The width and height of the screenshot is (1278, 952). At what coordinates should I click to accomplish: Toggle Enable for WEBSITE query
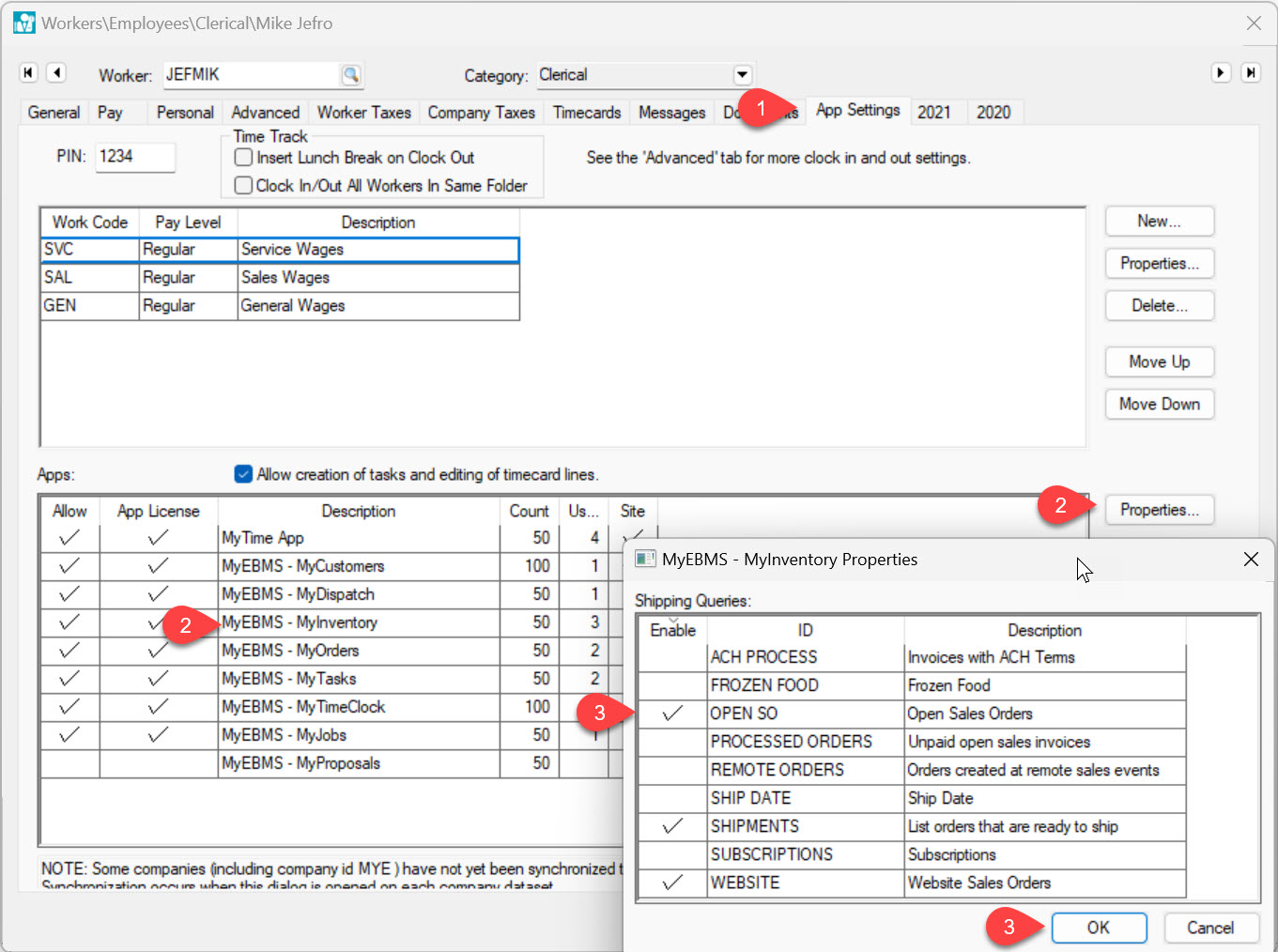pos(672,883)
